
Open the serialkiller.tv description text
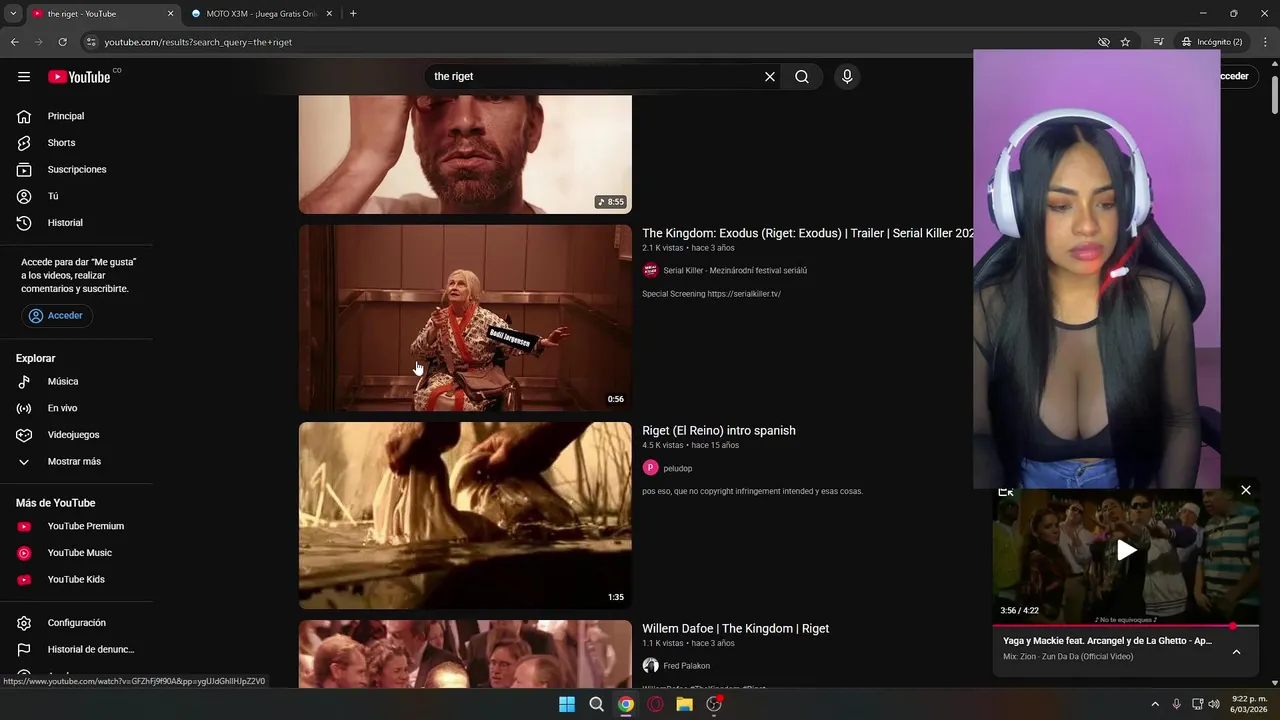[x=711, y=294]
